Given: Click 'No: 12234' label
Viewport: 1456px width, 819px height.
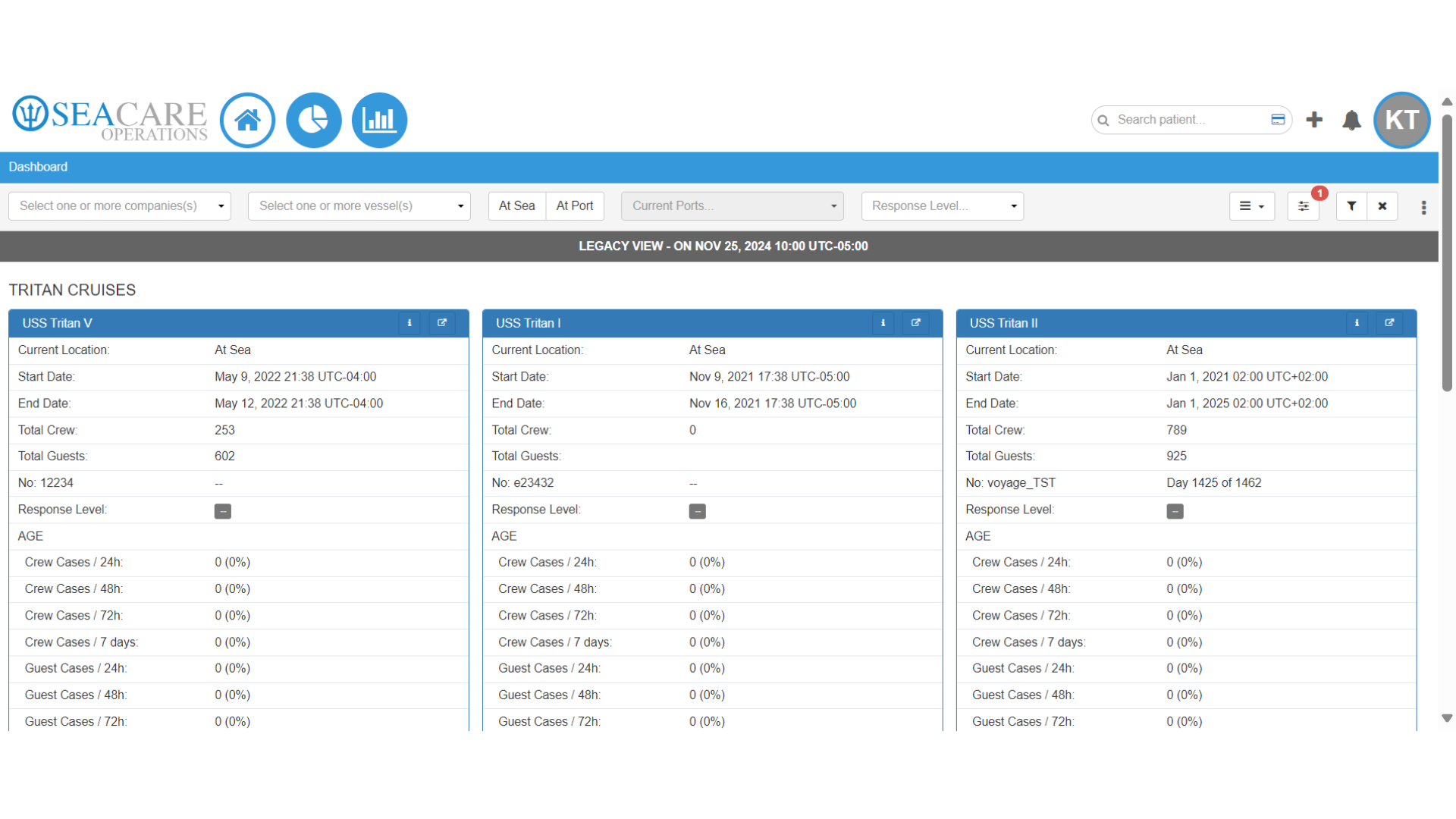Looking at the screenshot, I should [45, 483].
